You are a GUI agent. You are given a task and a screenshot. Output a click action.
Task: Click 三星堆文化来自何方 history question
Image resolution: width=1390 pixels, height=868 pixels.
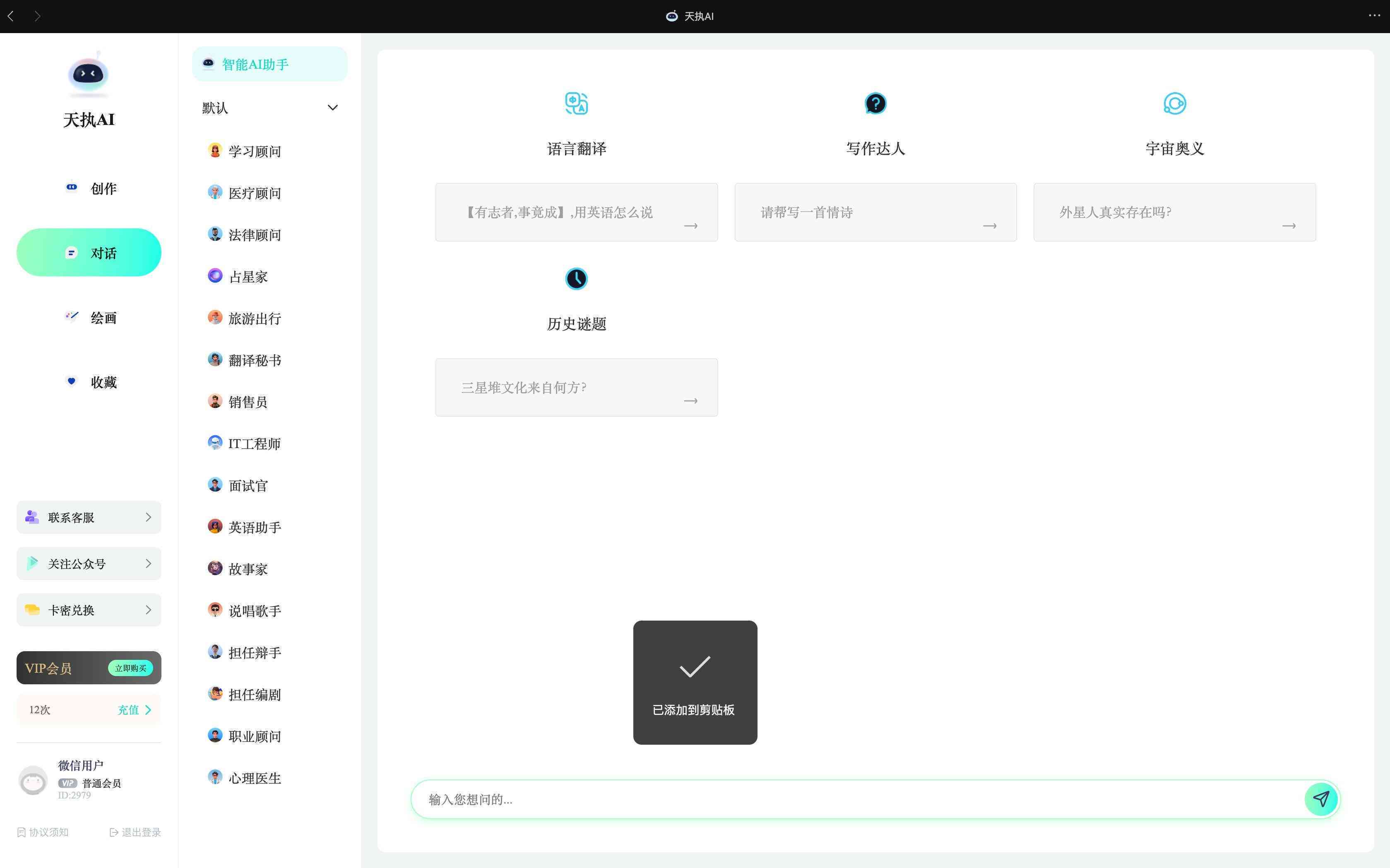click(577, 387)
